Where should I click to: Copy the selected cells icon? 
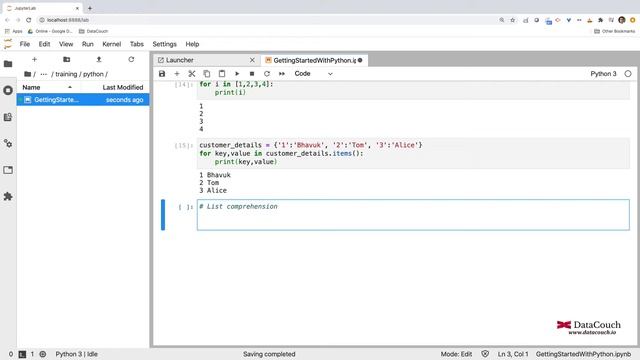coord(207,74)
